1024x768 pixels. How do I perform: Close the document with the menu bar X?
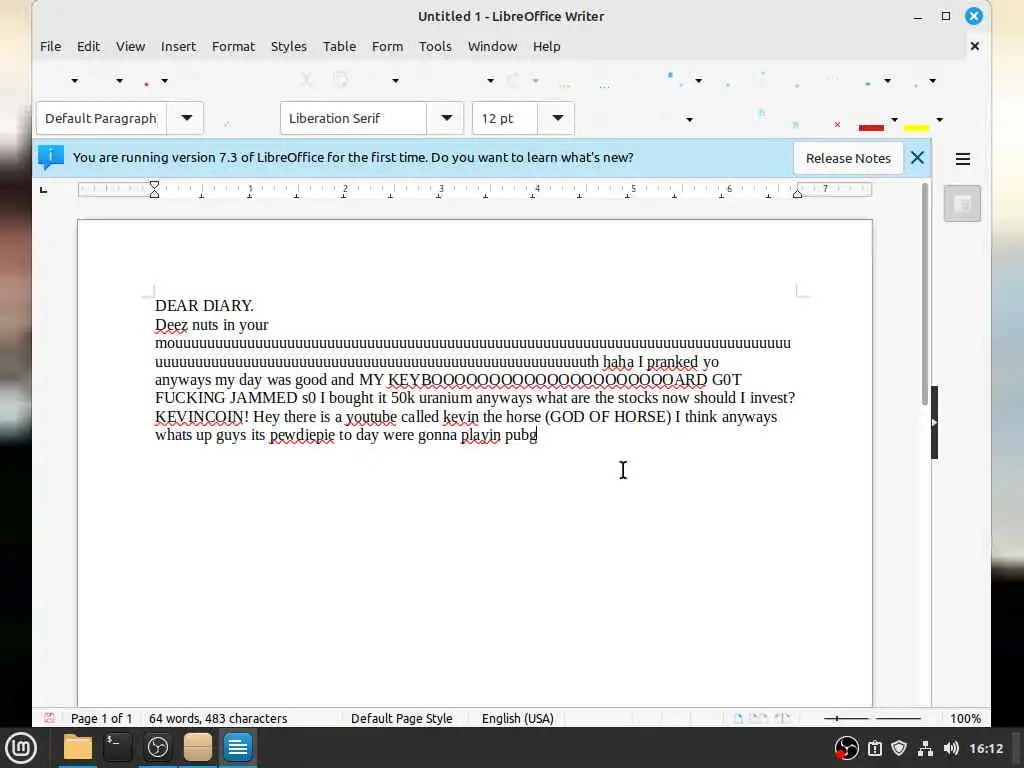(974, 46)
